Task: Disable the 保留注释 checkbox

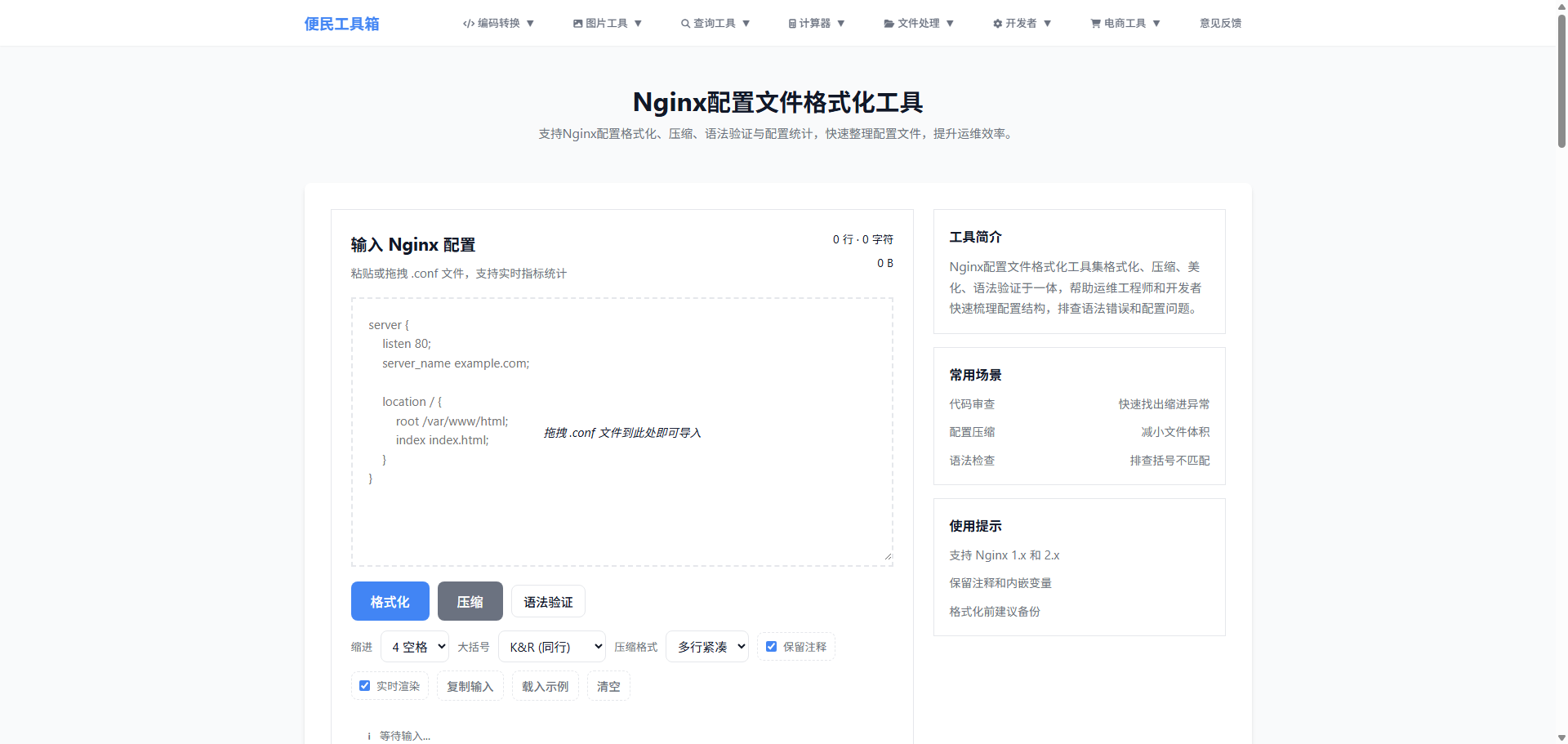Action: [x=771, y=646]
